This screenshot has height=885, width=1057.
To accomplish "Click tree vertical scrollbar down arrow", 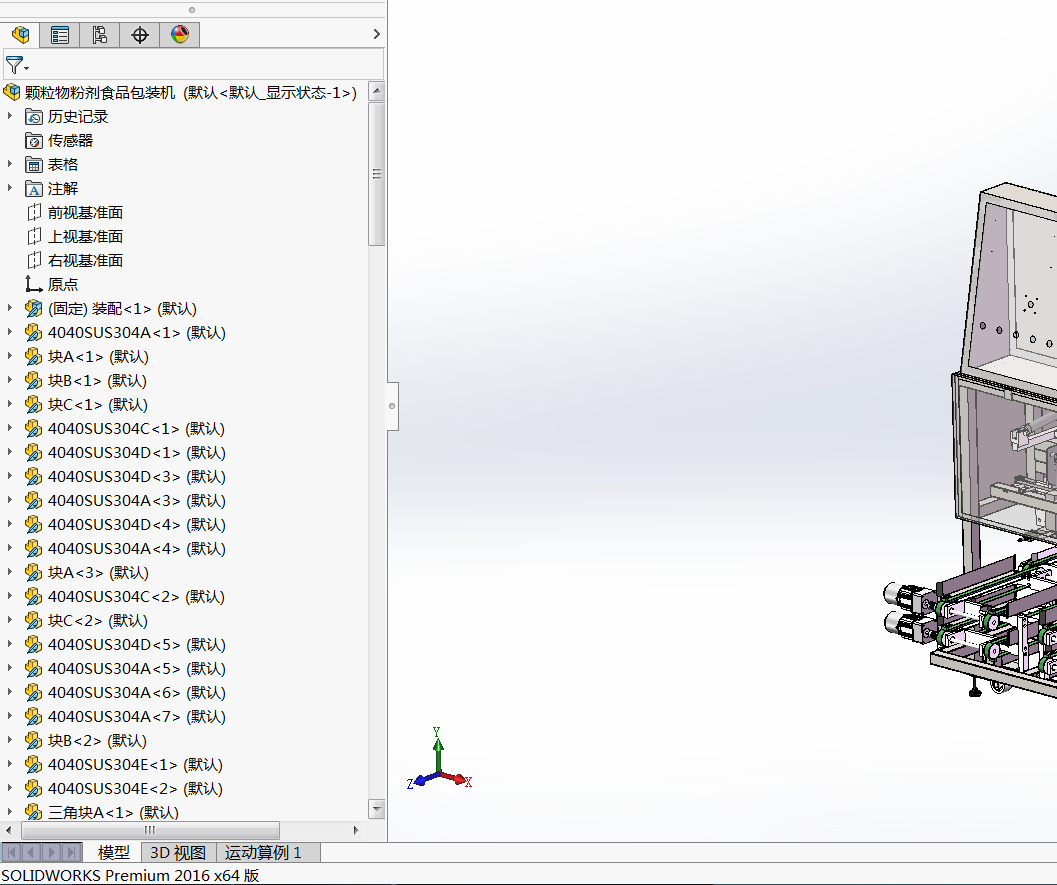I will click(x=378, y=808).
